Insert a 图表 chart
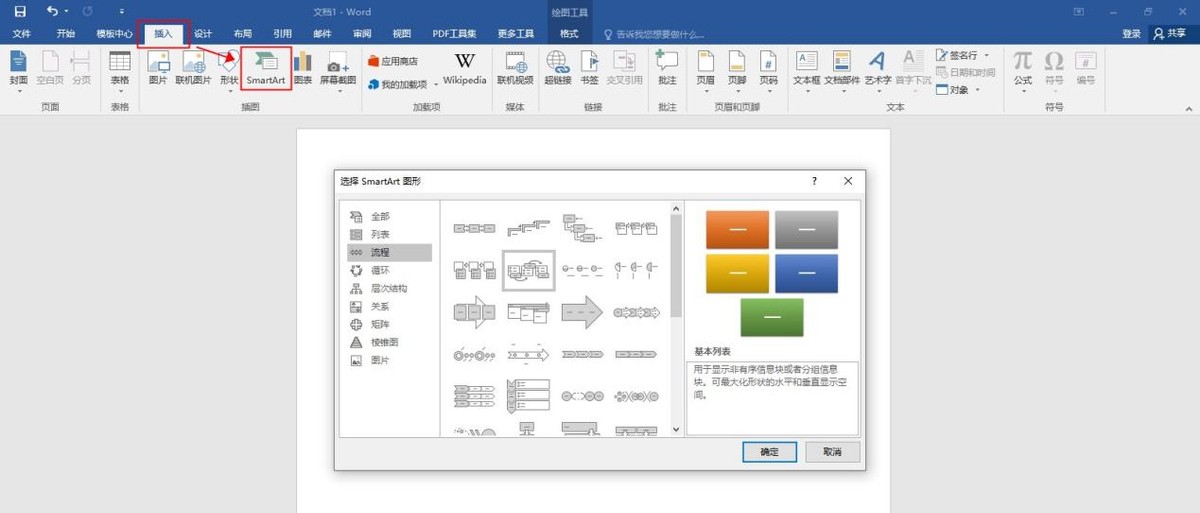This screenshot has width=1200, height=513. click(303, 69)
